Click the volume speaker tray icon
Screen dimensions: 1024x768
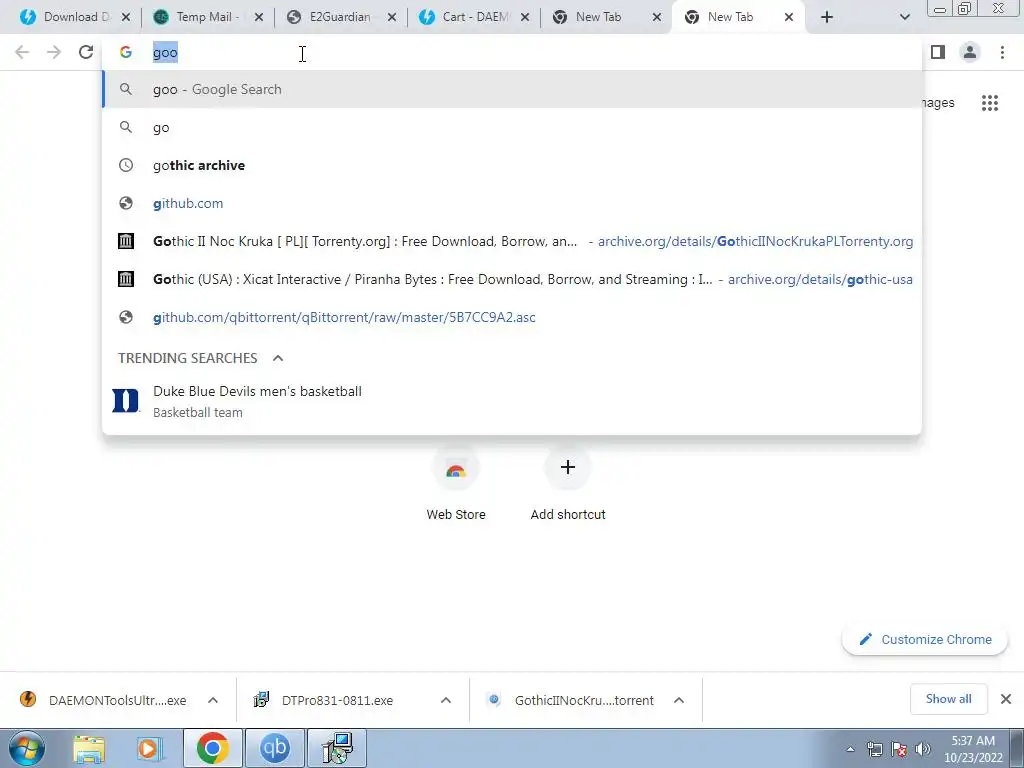coord(923,749)
